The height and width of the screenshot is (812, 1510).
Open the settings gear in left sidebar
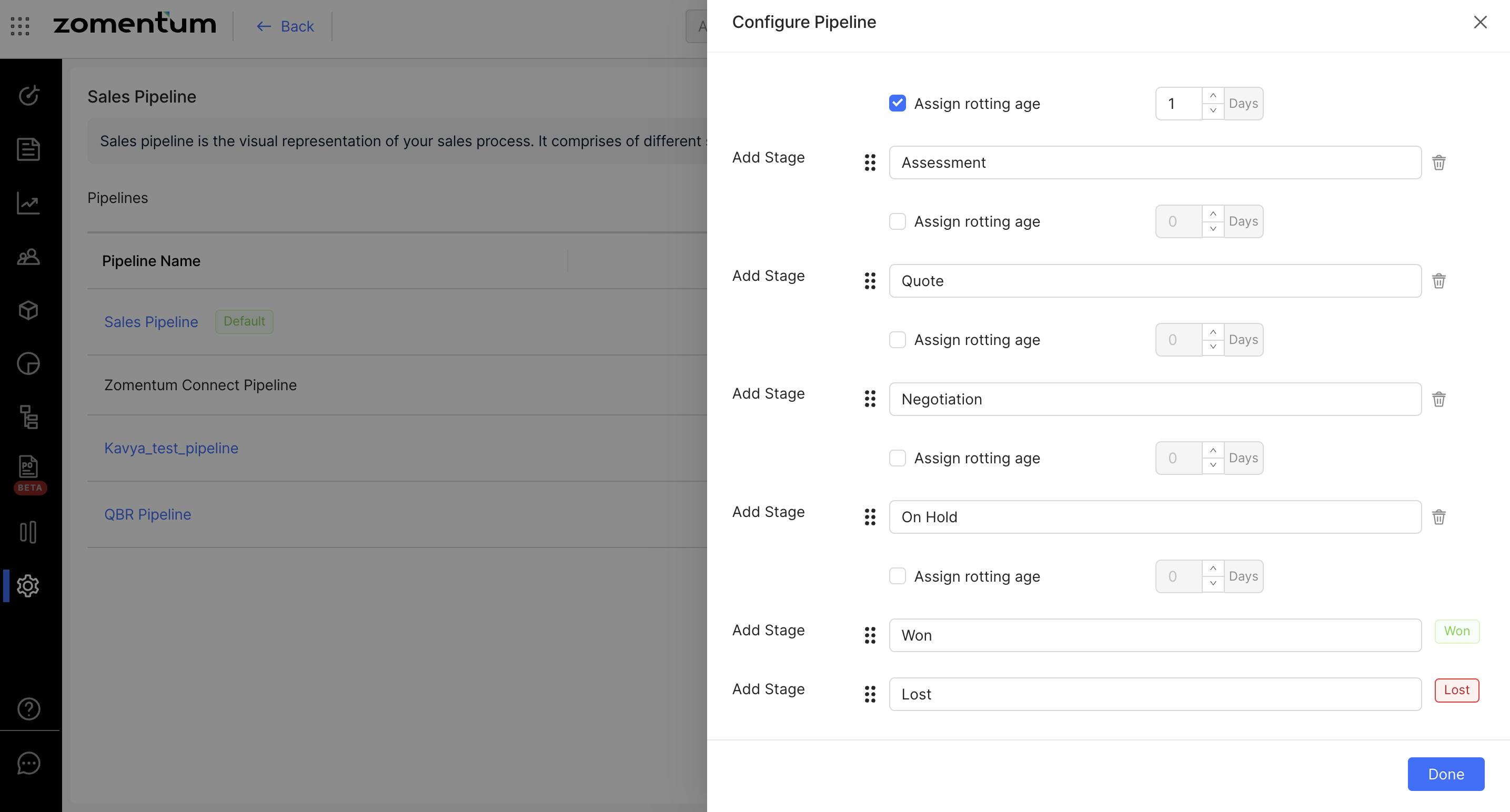coord(28,585)
